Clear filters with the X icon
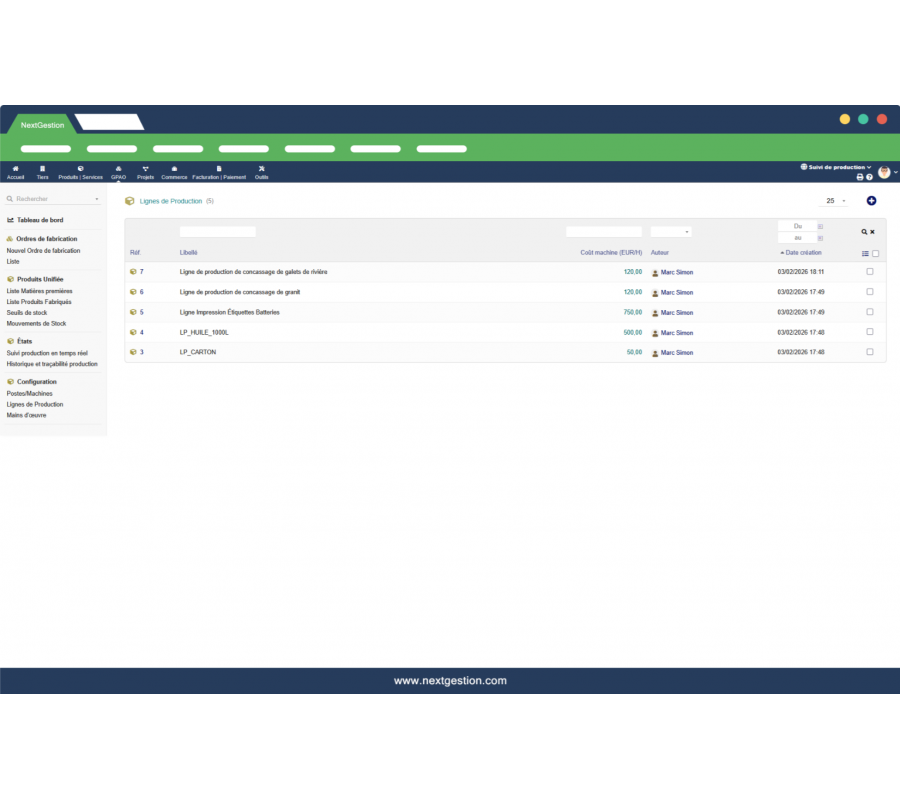Screen dimensions: 900x800 (x=872, y=232)
